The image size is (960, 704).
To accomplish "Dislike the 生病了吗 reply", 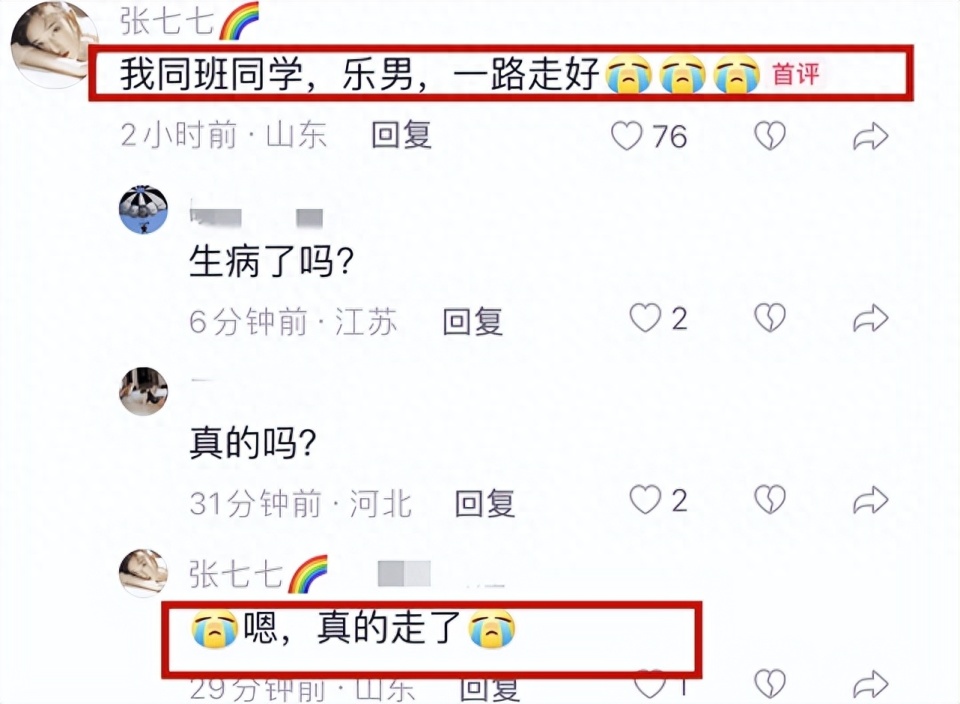I will coord(770,318).
